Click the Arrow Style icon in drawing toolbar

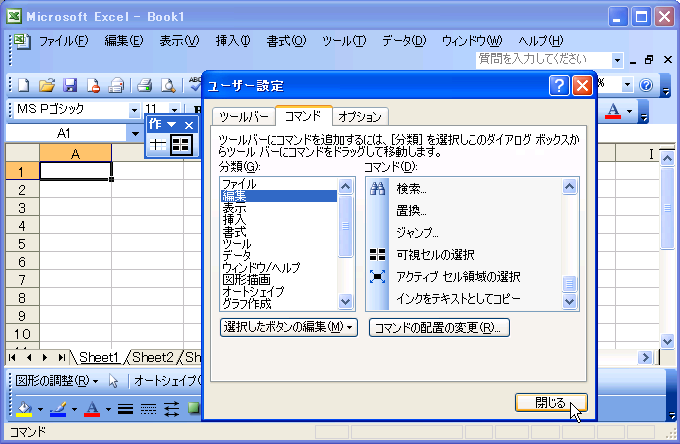pos(171,408)
